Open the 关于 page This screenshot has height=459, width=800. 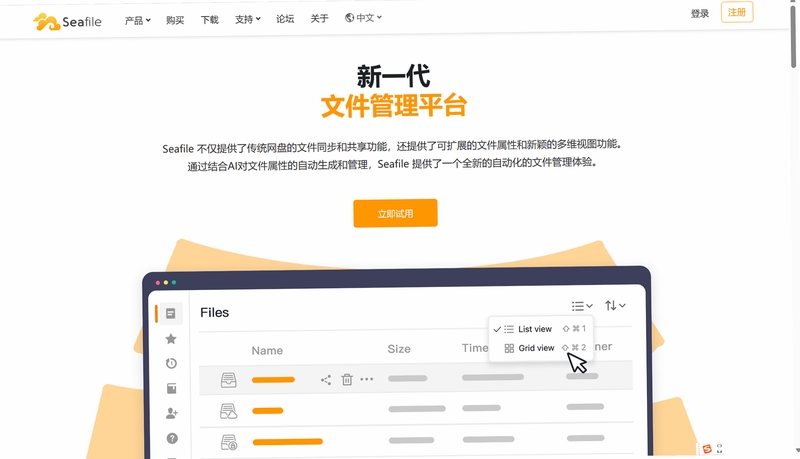point(319,18)
